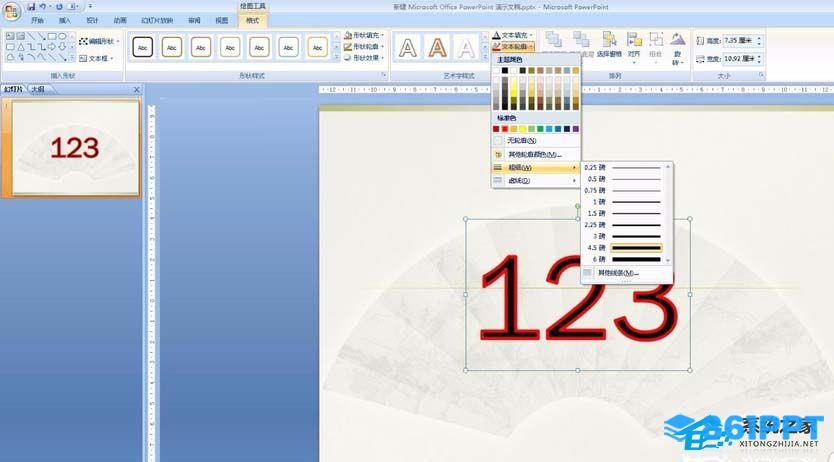This screenshot has width=834, height=462.
Task: Switch to the 幻灯片放映 Slide Show tab
Action: (x=157, y=20)
